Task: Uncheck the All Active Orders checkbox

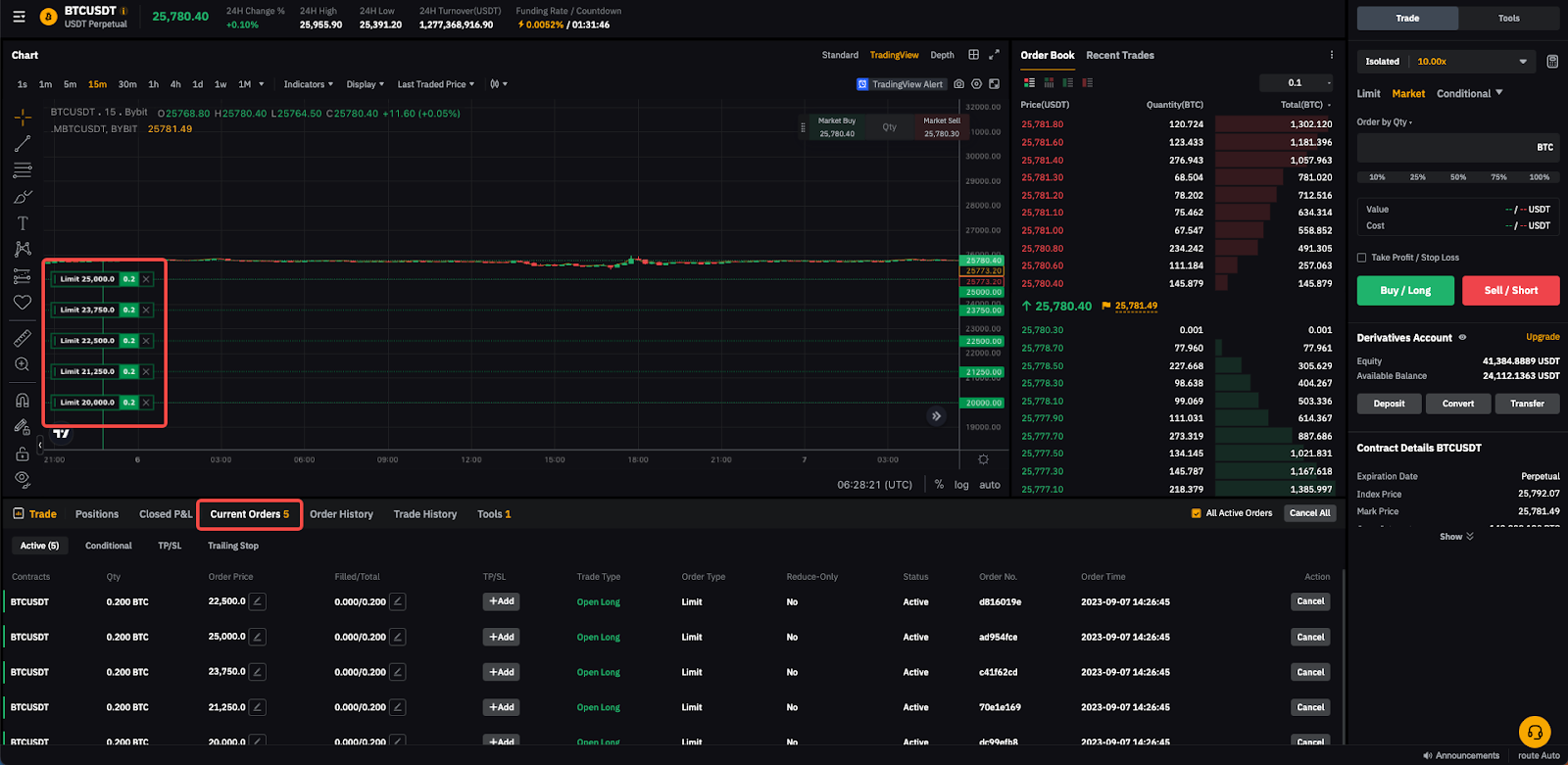Action: pyautogui.click(x=1196, y=513)
